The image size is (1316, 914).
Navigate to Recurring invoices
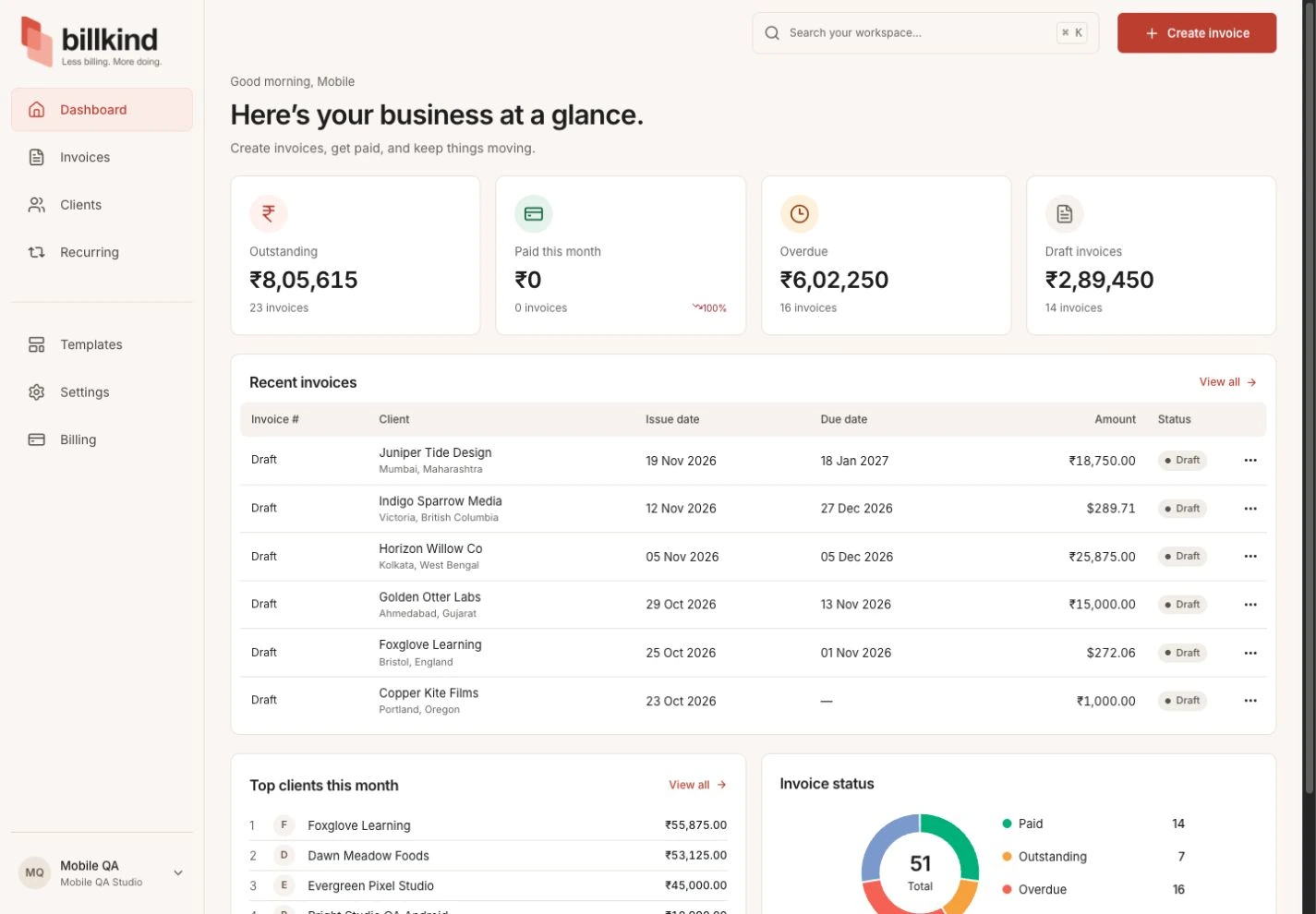pos(102,252)
